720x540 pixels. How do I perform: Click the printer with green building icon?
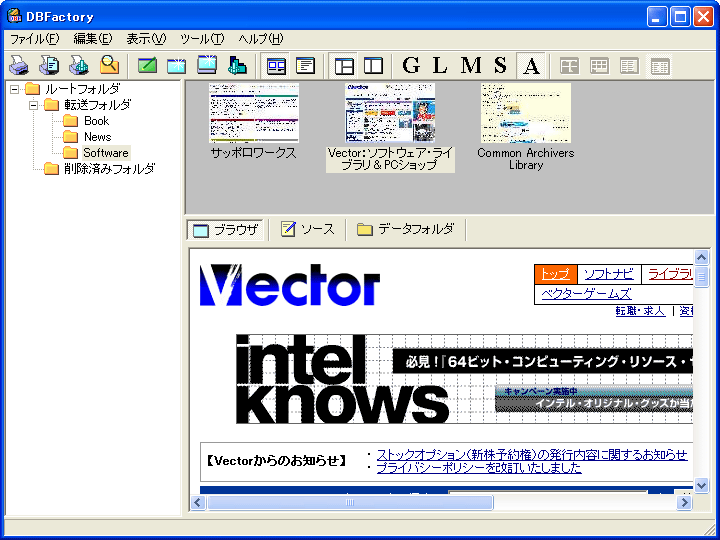coord(79,65)
